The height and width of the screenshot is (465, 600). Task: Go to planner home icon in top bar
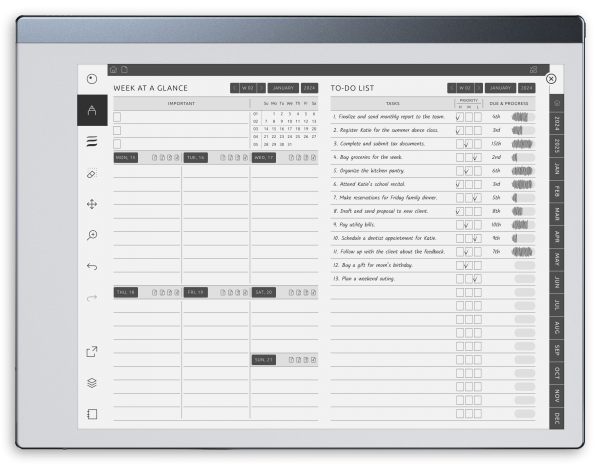pyautogui.click(x=113, y=70)
